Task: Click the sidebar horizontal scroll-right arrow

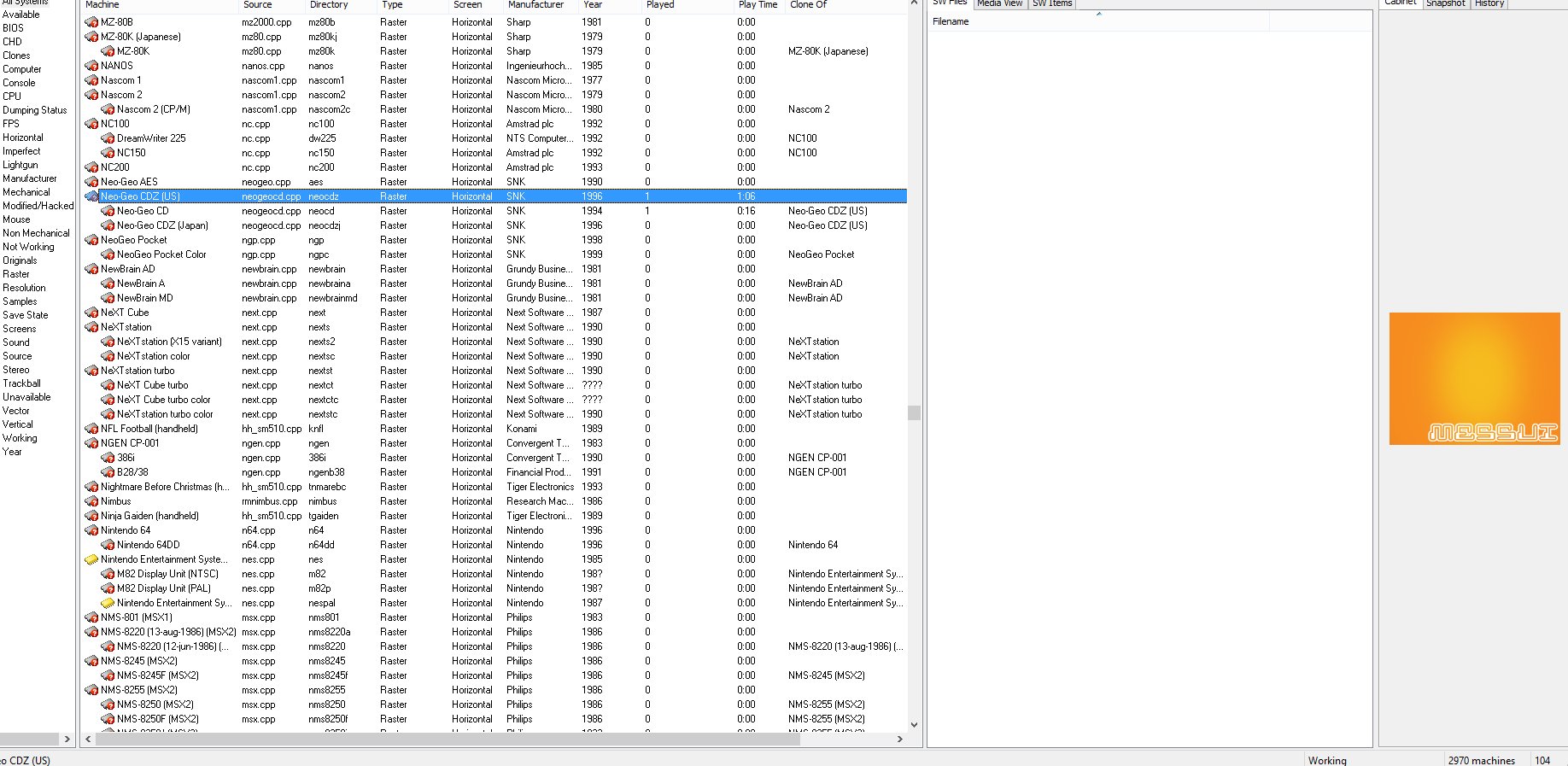Action: click(x=67, y=740)
